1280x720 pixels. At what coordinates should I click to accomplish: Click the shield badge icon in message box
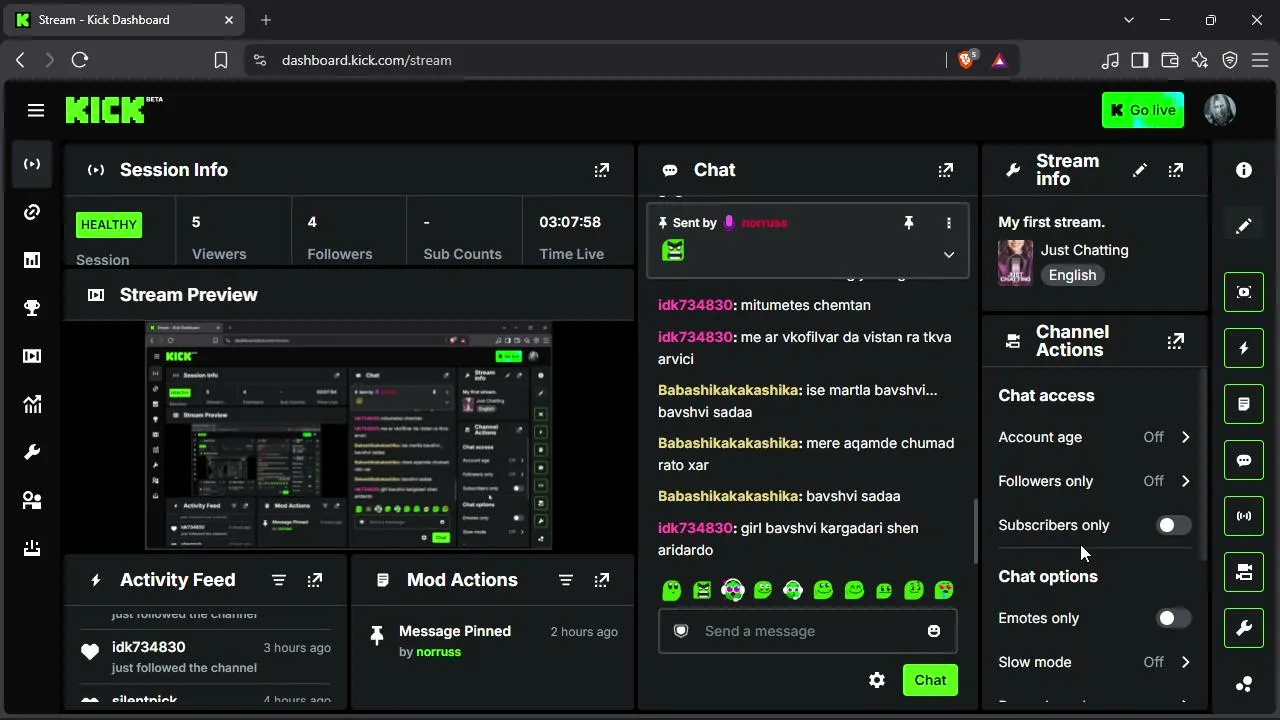coord(681,631)
